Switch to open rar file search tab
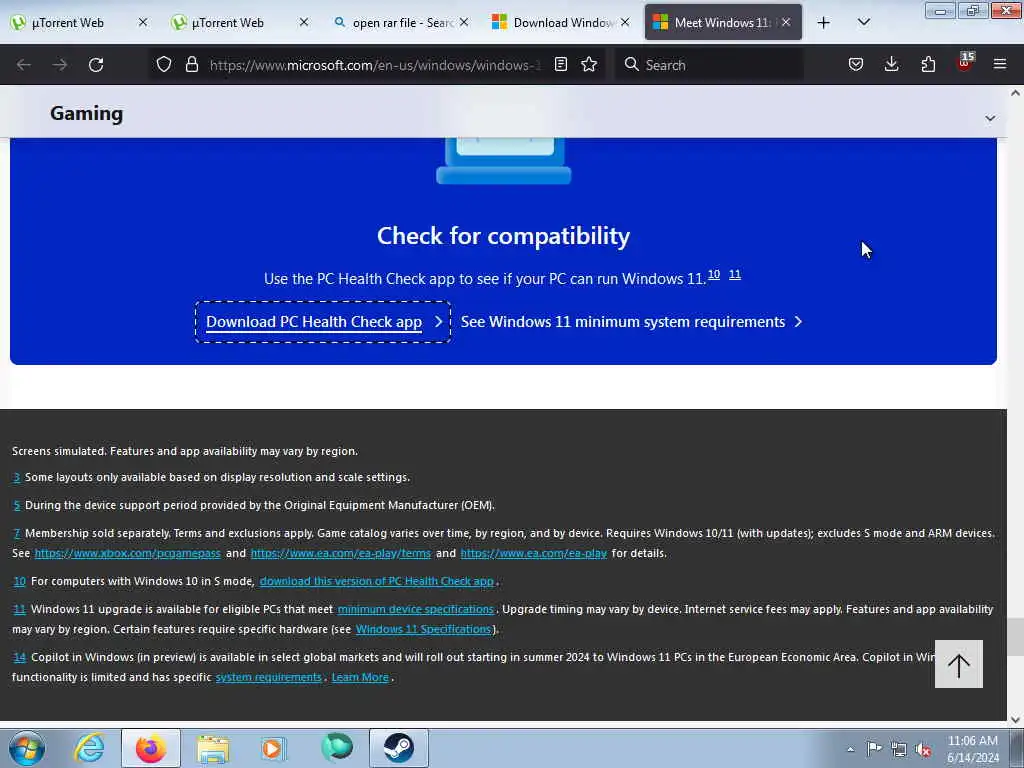The image size is (1024, 768). click(402, 22)
